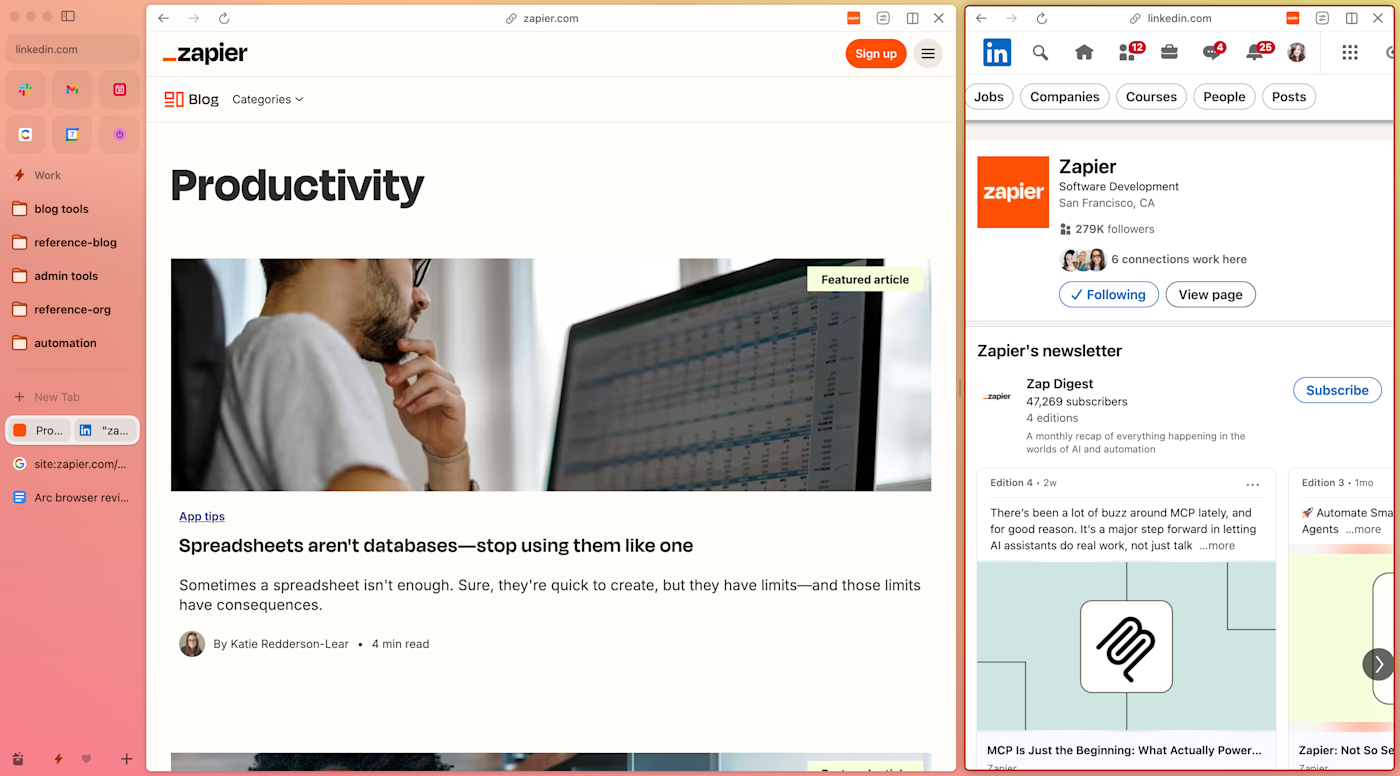Screen dimensions: 1400x776
Task: Filter LinkedIn results by Courses
Action: [x=1151, y=97]
